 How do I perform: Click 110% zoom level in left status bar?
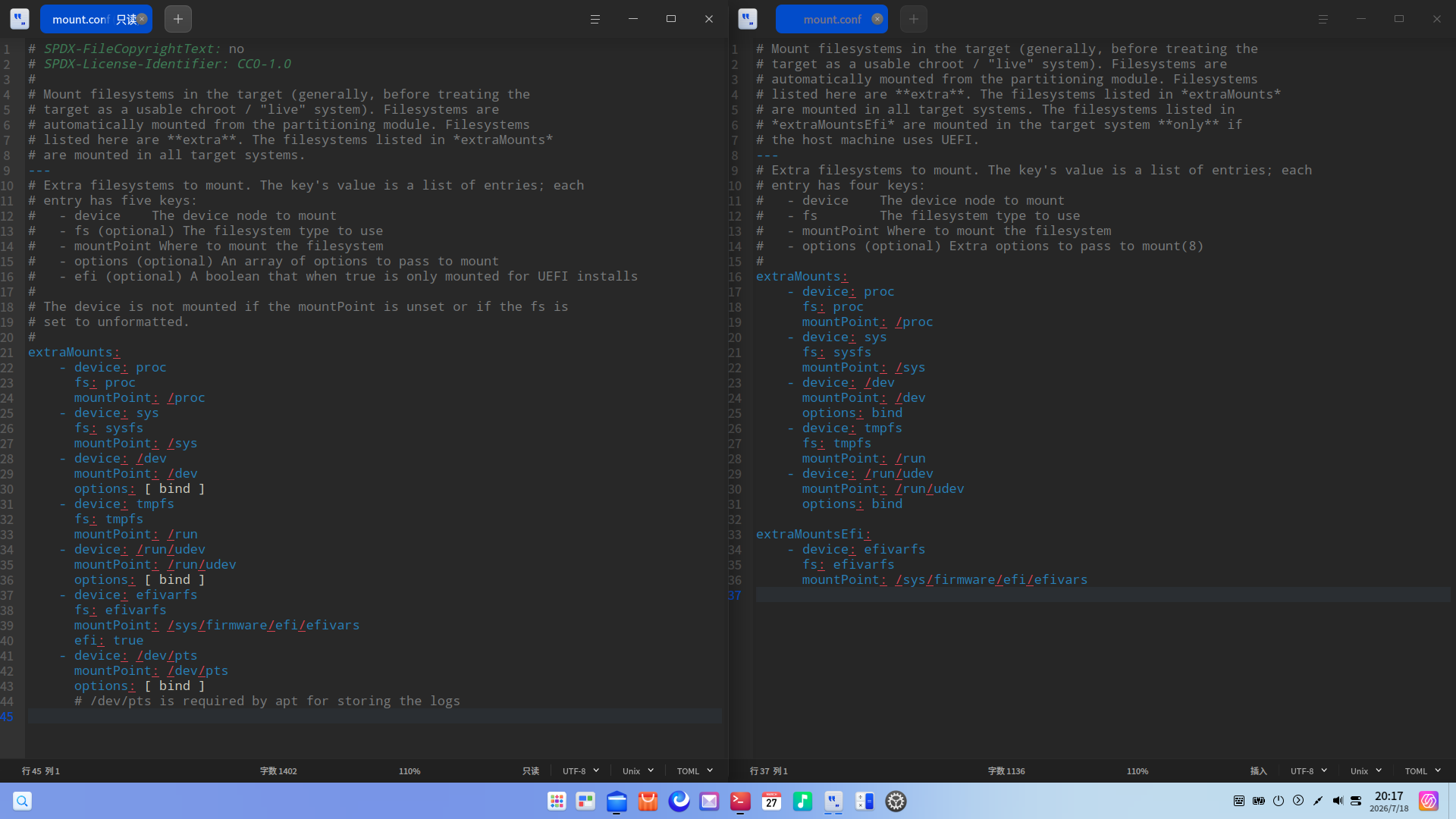[x=409, y=770]
